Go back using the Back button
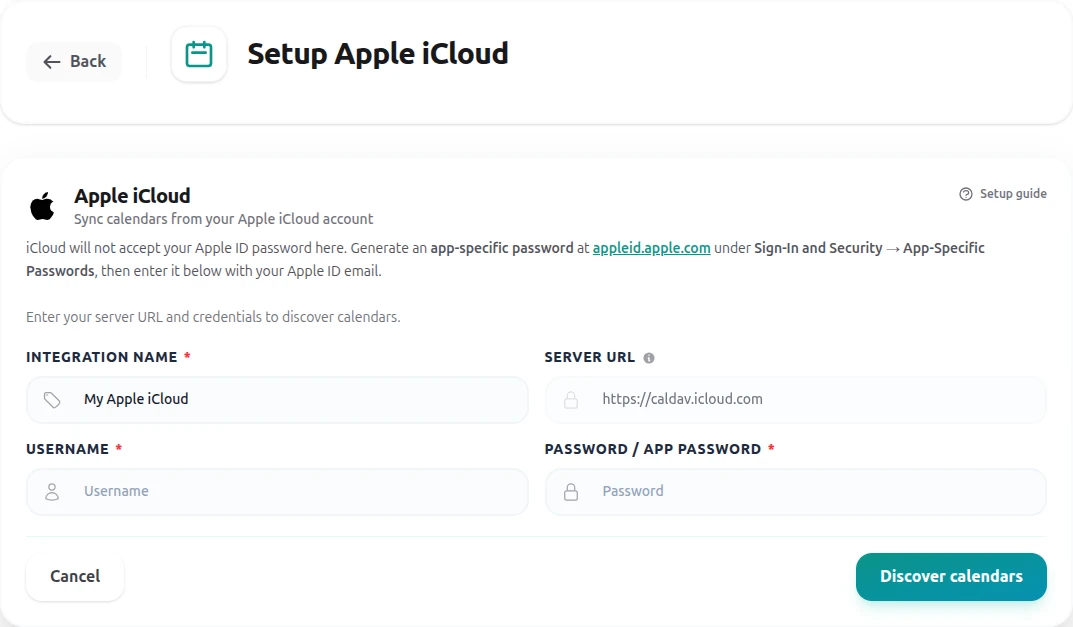 point(74,62)
